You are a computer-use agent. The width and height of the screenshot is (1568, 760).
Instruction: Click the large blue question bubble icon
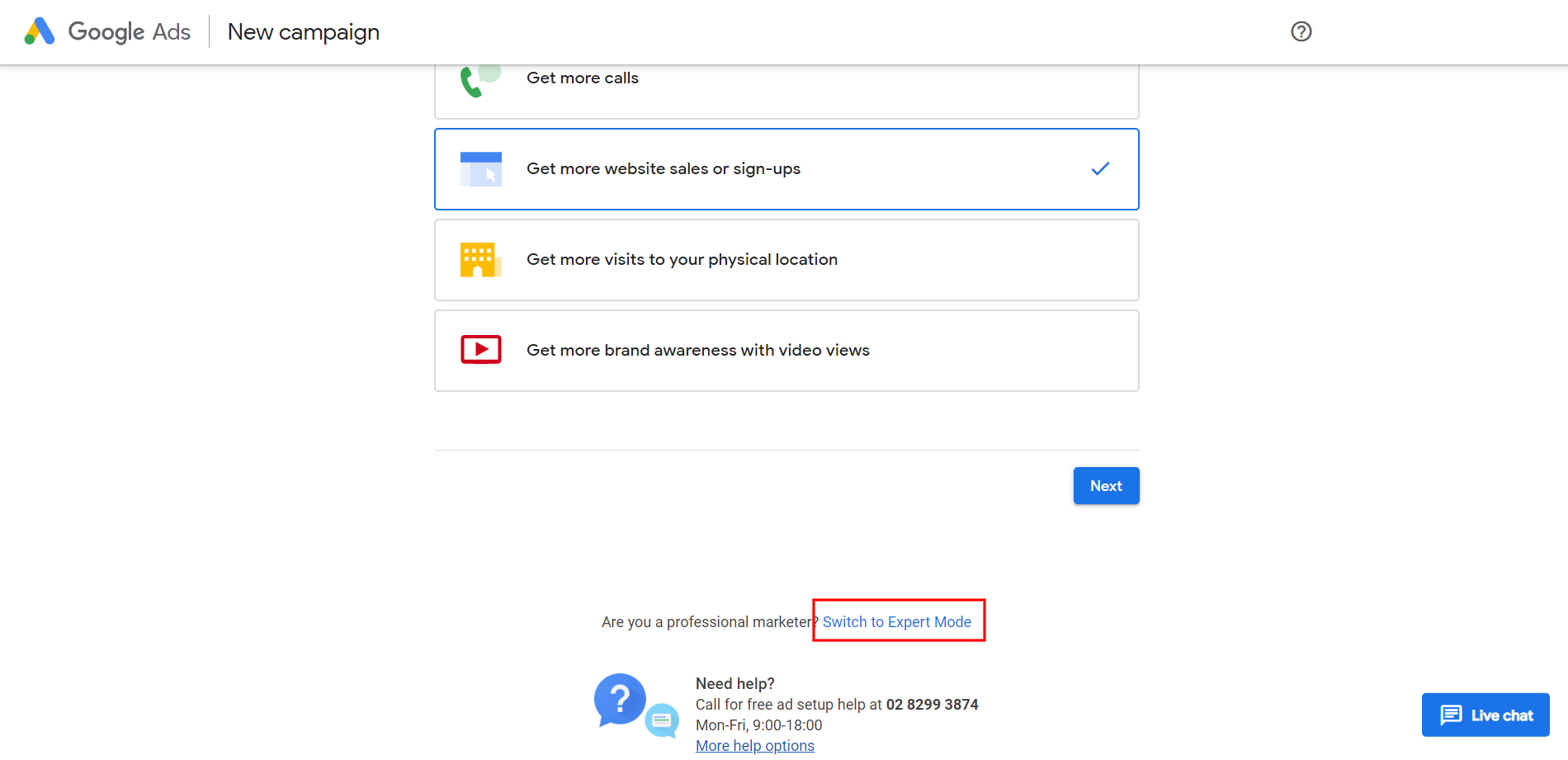click(620, 699)
